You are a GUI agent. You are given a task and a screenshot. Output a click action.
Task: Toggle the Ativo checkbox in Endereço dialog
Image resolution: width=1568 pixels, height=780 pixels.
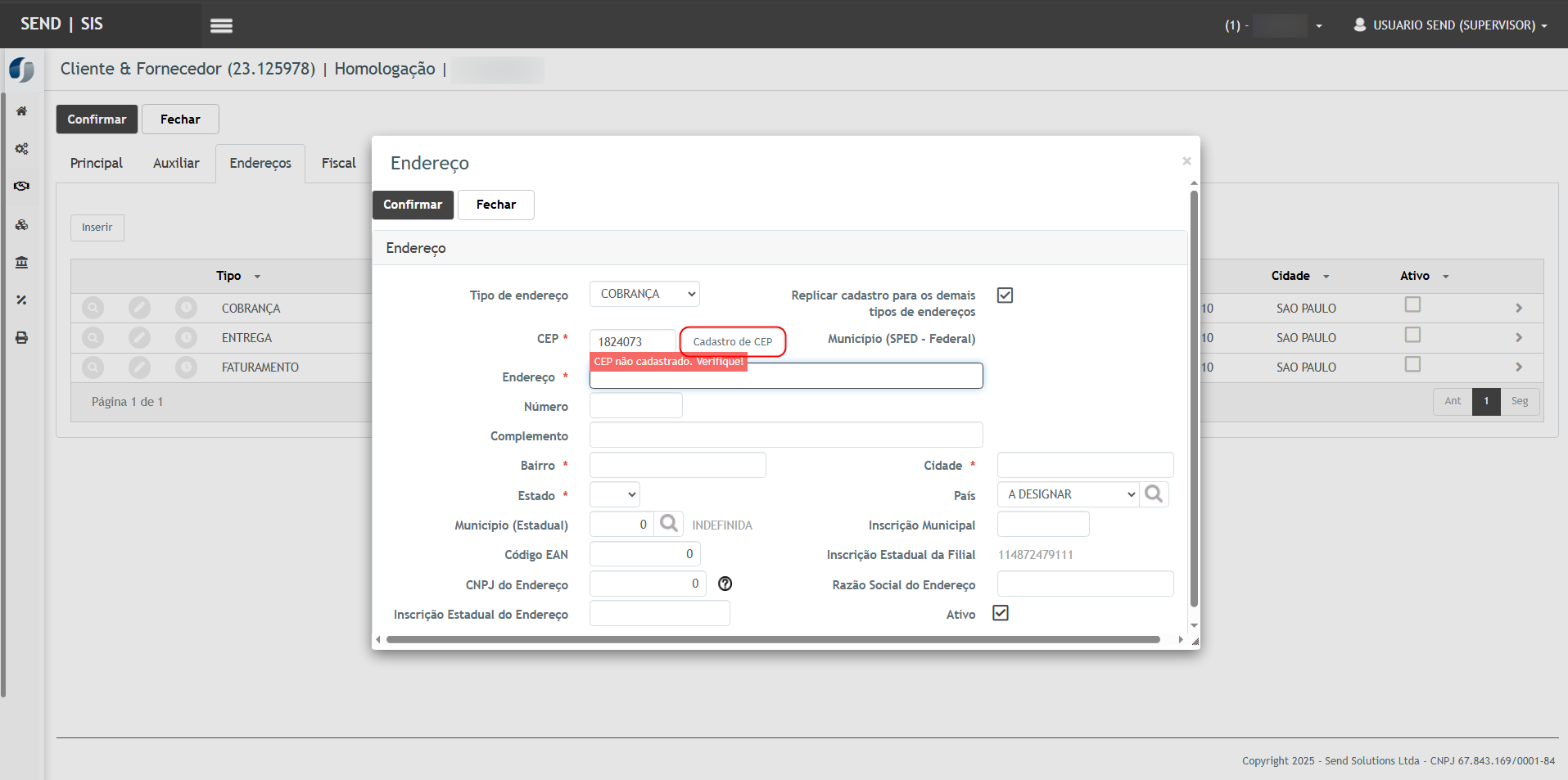point(1000,613)
